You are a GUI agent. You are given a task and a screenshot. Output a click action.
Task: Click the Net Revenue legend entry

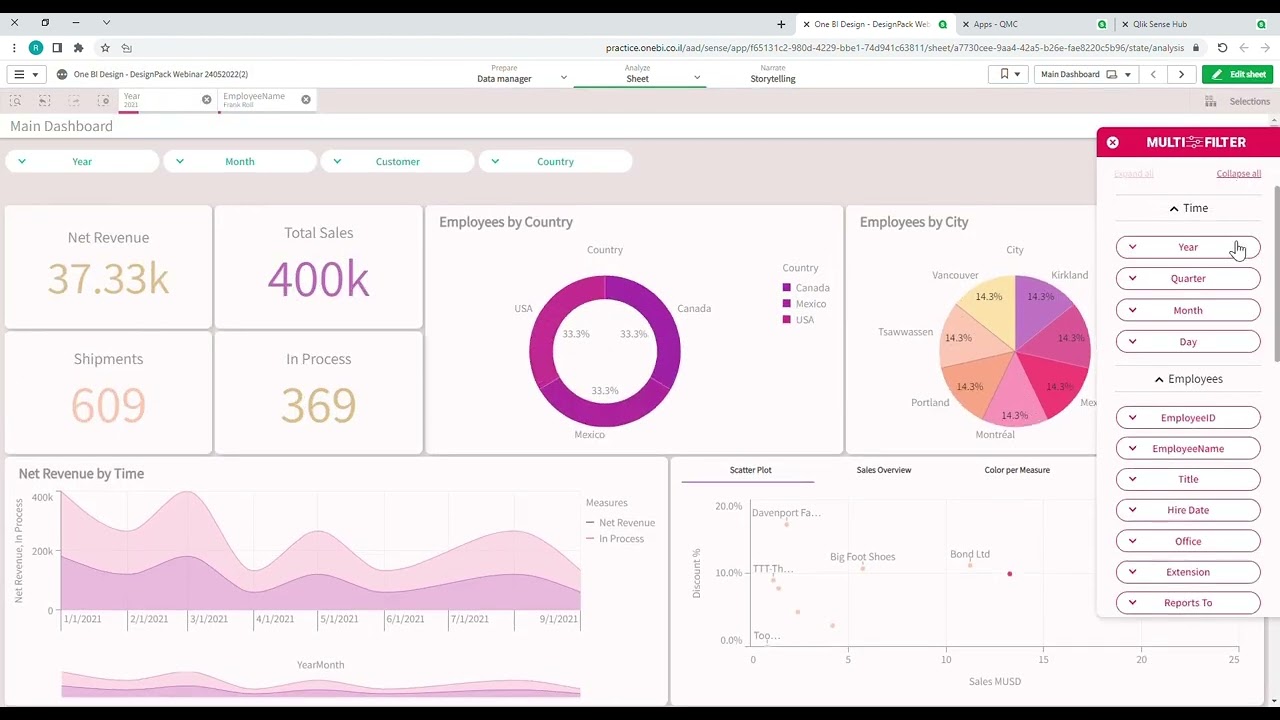[620, 523]
